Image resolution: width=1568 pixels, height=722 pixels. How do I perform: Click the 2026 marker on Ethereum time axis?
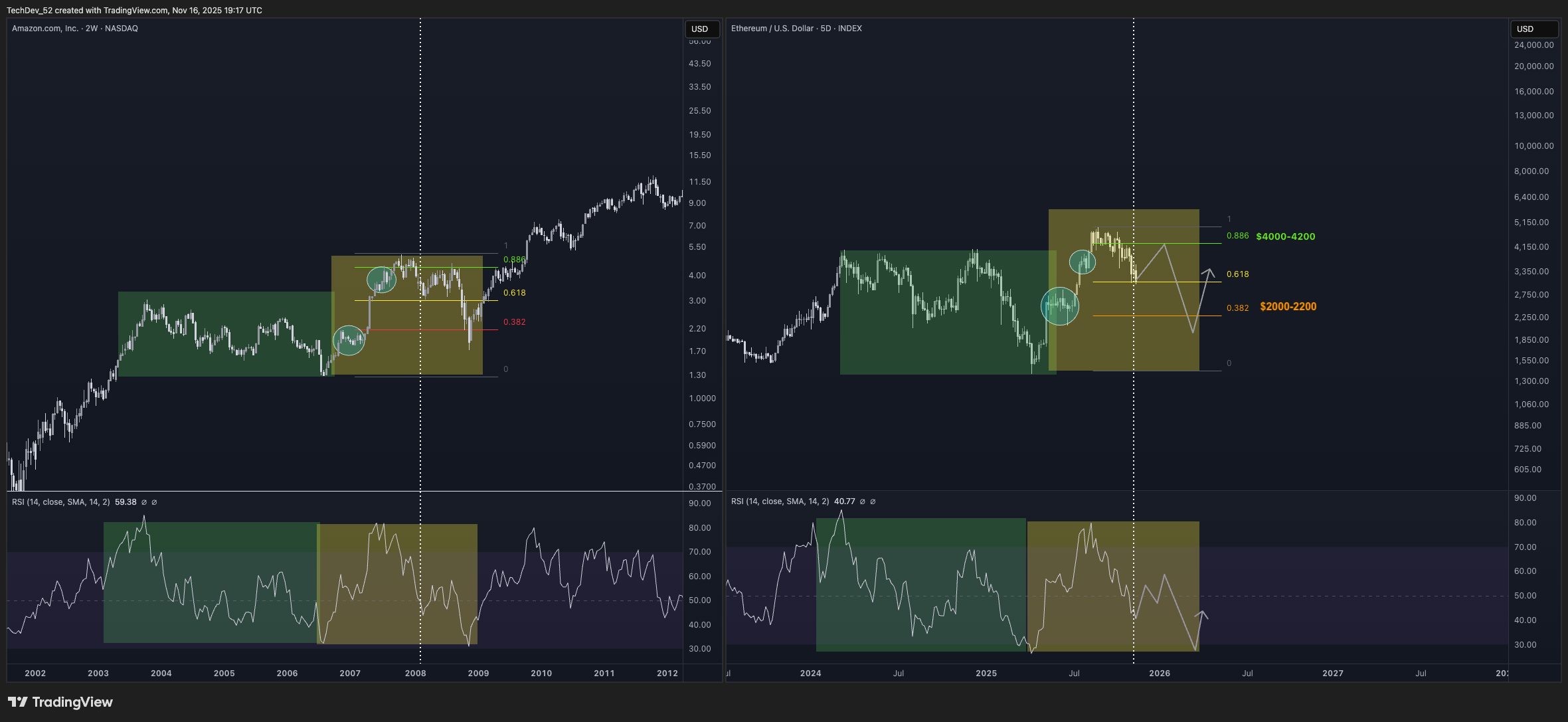point(1160,673)
